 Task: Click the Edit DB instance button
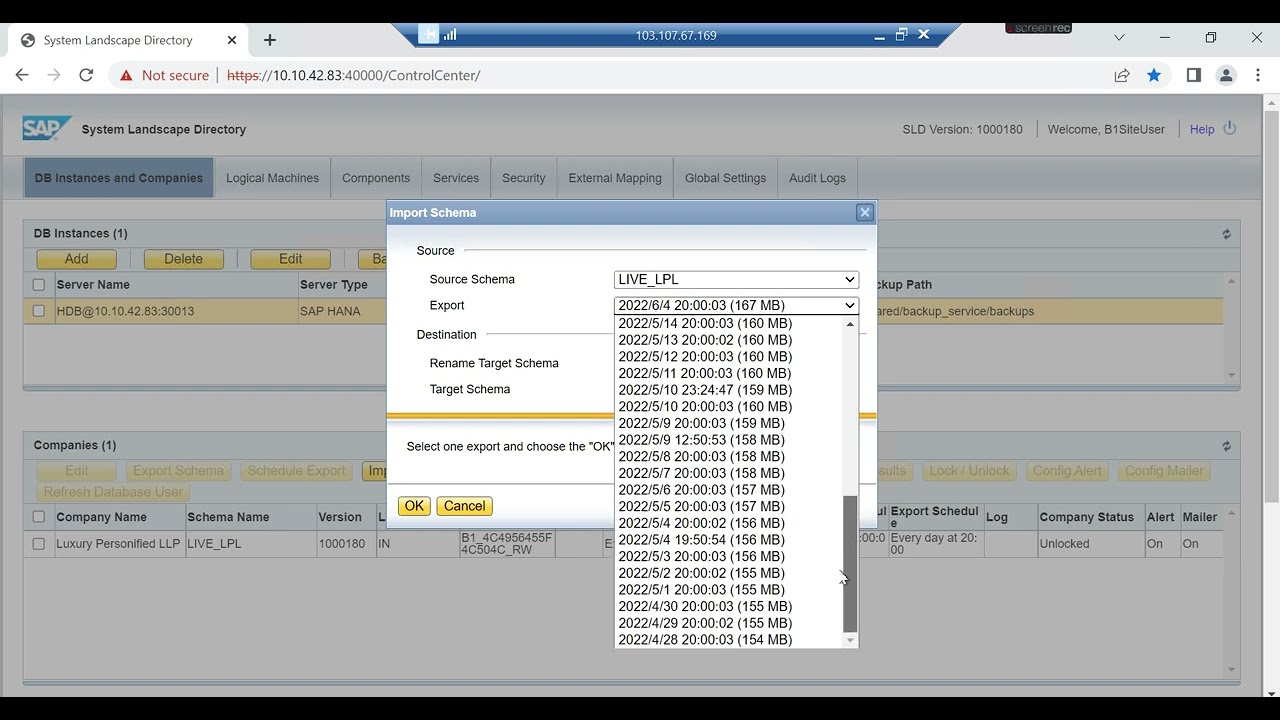(290, 259)
